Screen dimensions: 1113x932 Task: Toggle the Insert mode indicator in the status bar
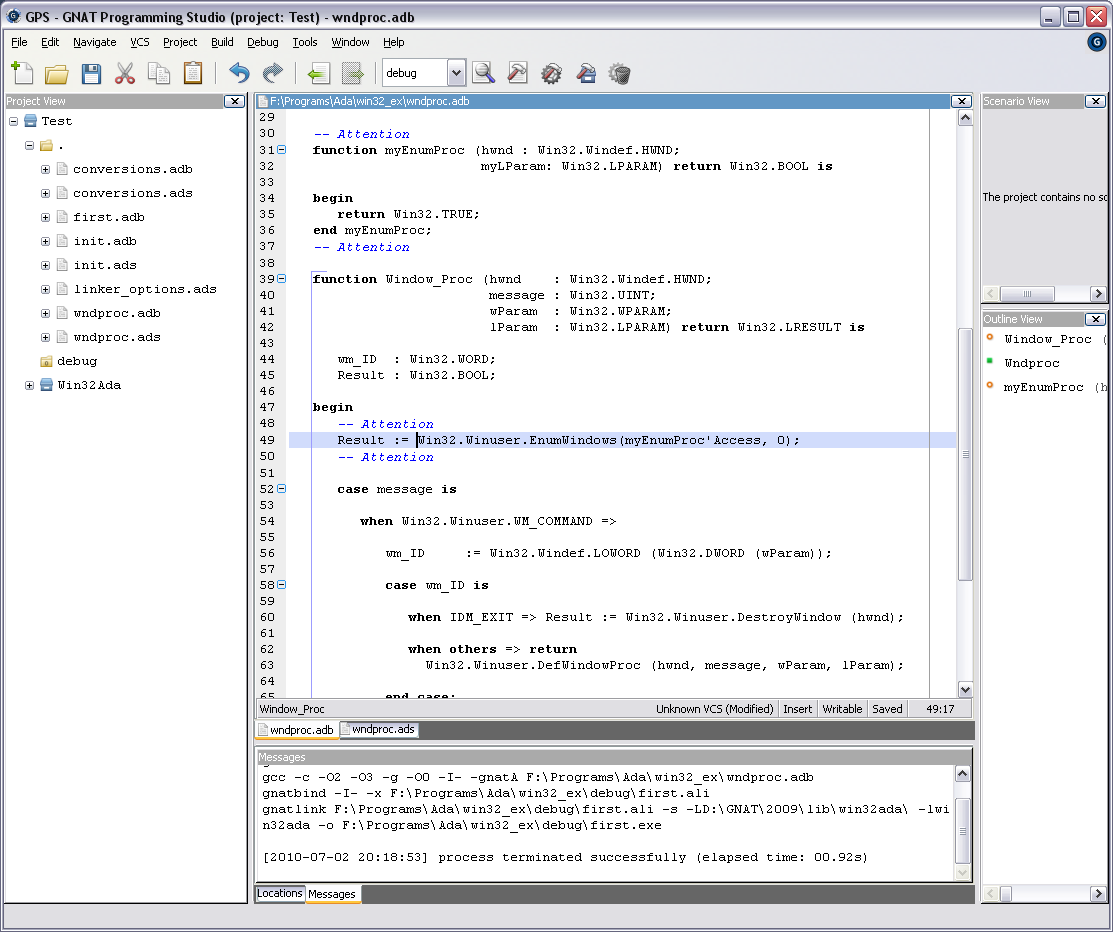[x=798, y=709]
